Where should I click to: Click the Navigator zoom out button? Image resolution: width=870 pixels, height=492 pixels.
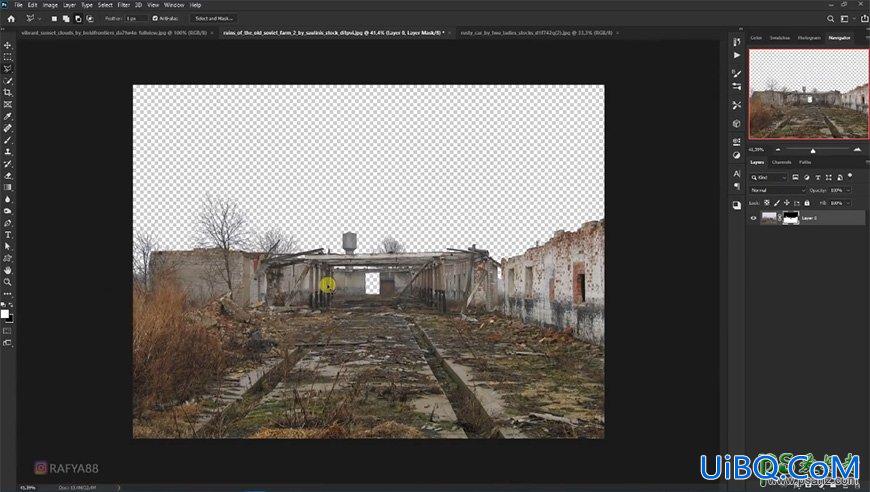click(777, 150)
